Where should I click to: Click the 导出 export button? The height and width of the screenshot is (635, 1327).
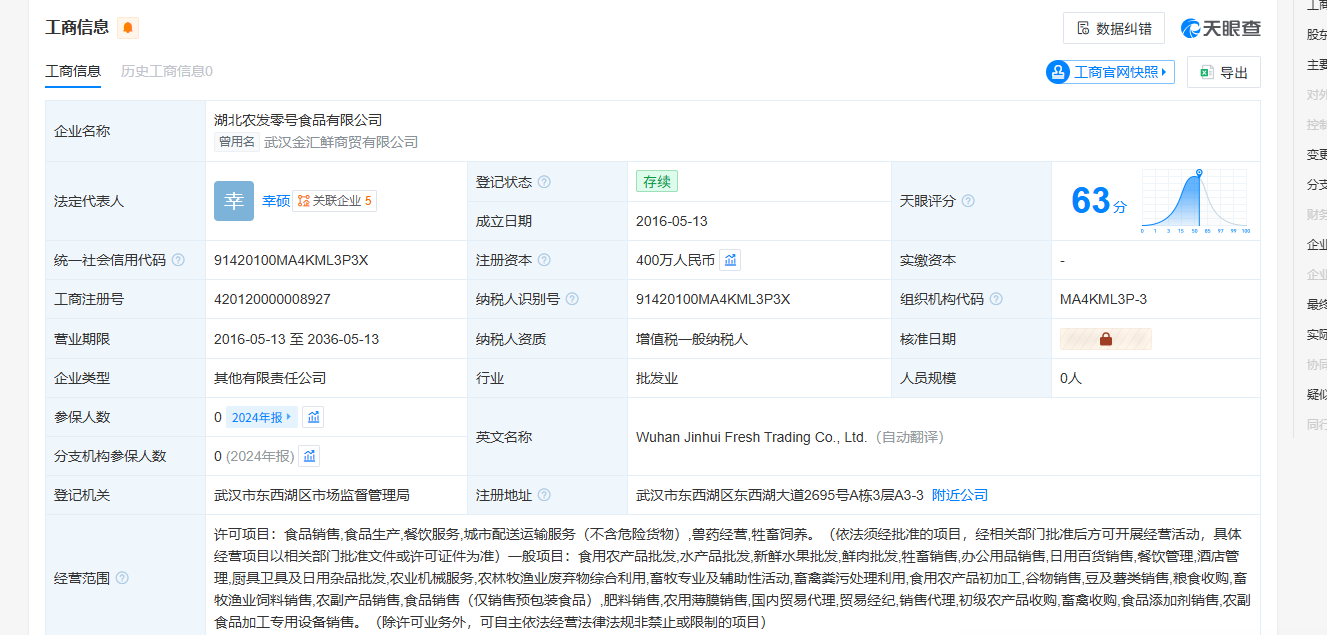tap(1223, 72)
